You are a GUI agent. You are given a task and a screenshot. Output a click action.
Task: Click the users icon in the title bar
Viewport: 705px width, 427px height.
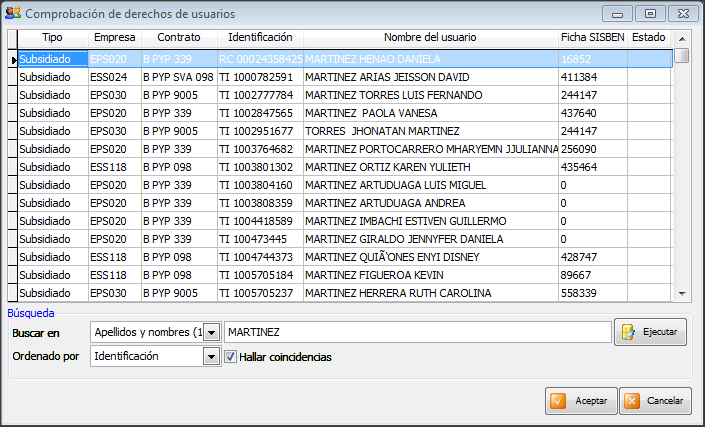coord(13,13)
